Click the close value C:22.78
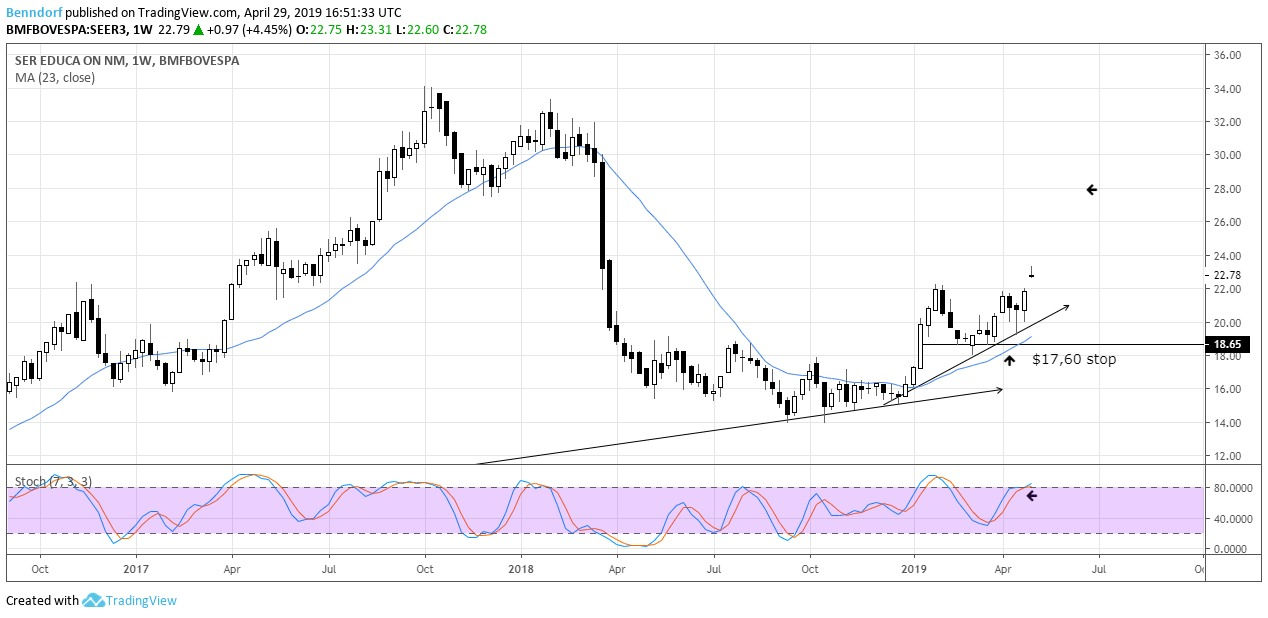The image size is (1268, 618). [463, 30]
